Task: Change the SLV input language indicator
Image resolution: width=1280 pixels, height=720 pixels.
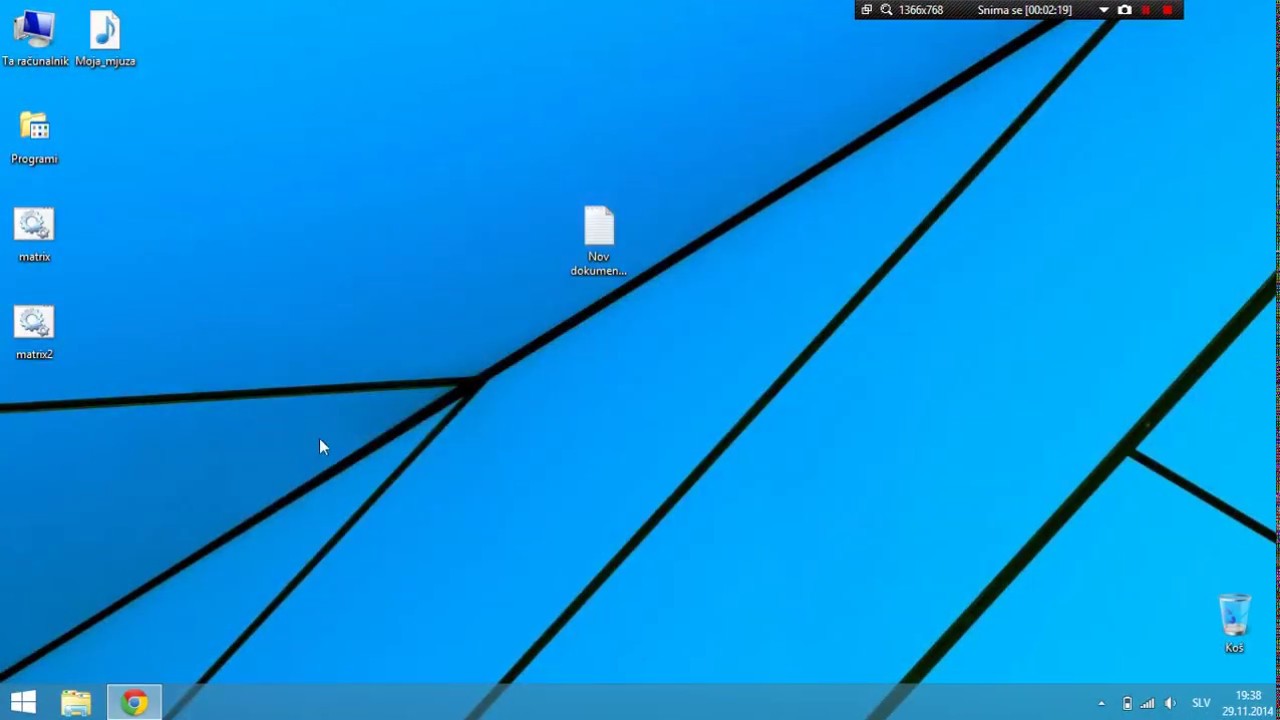Action: [1201, 704]
